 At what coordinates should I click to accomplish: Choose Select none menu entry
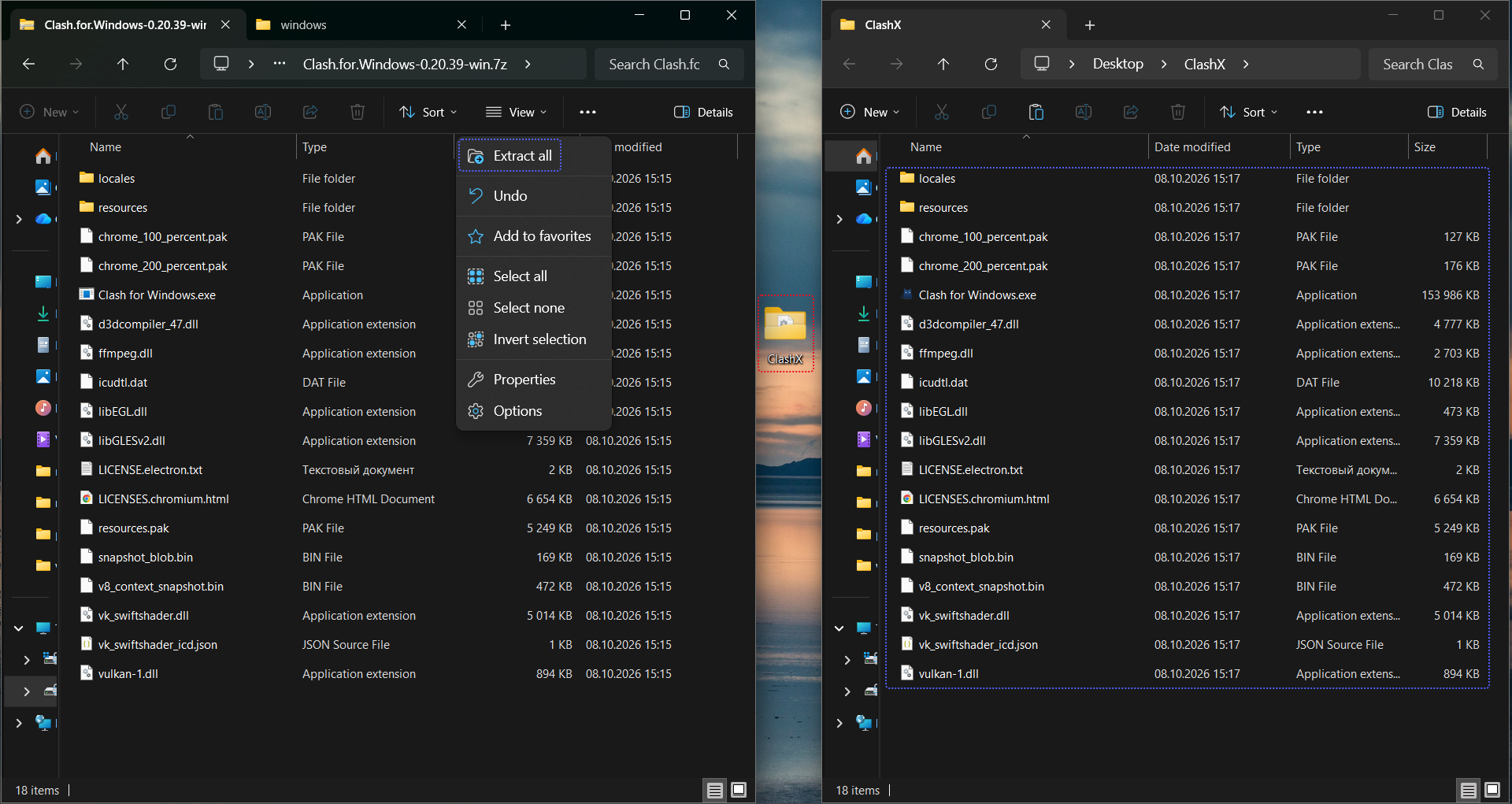click(x=534, y=308)
